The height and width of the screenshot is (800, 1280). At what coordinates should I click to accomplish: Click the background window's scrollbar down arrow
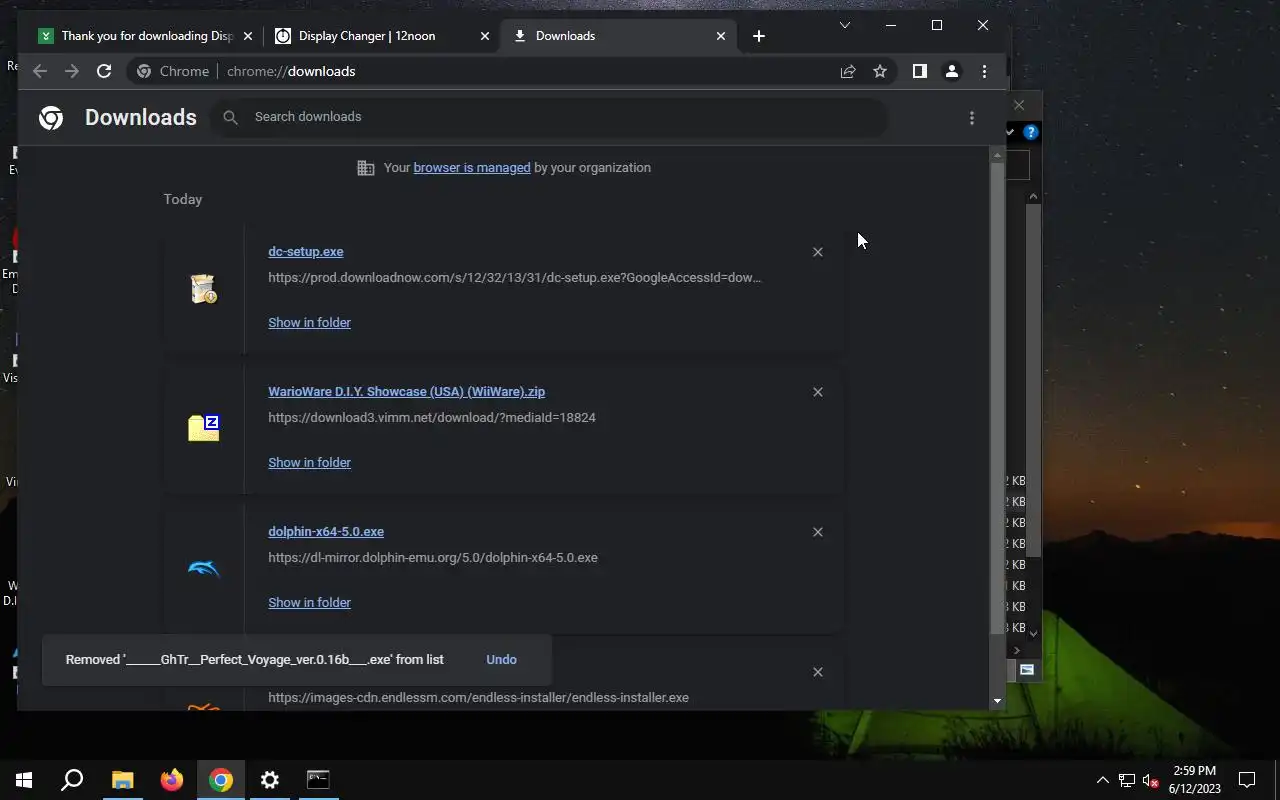coord(1034,633)
